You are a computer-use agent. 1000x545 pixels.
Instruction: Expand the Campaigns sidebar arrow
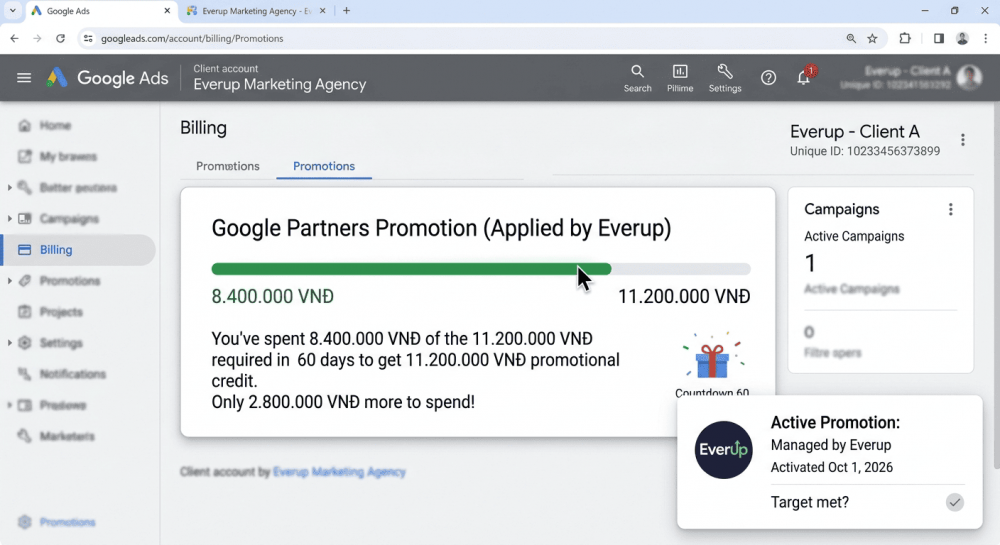point(10,219)
